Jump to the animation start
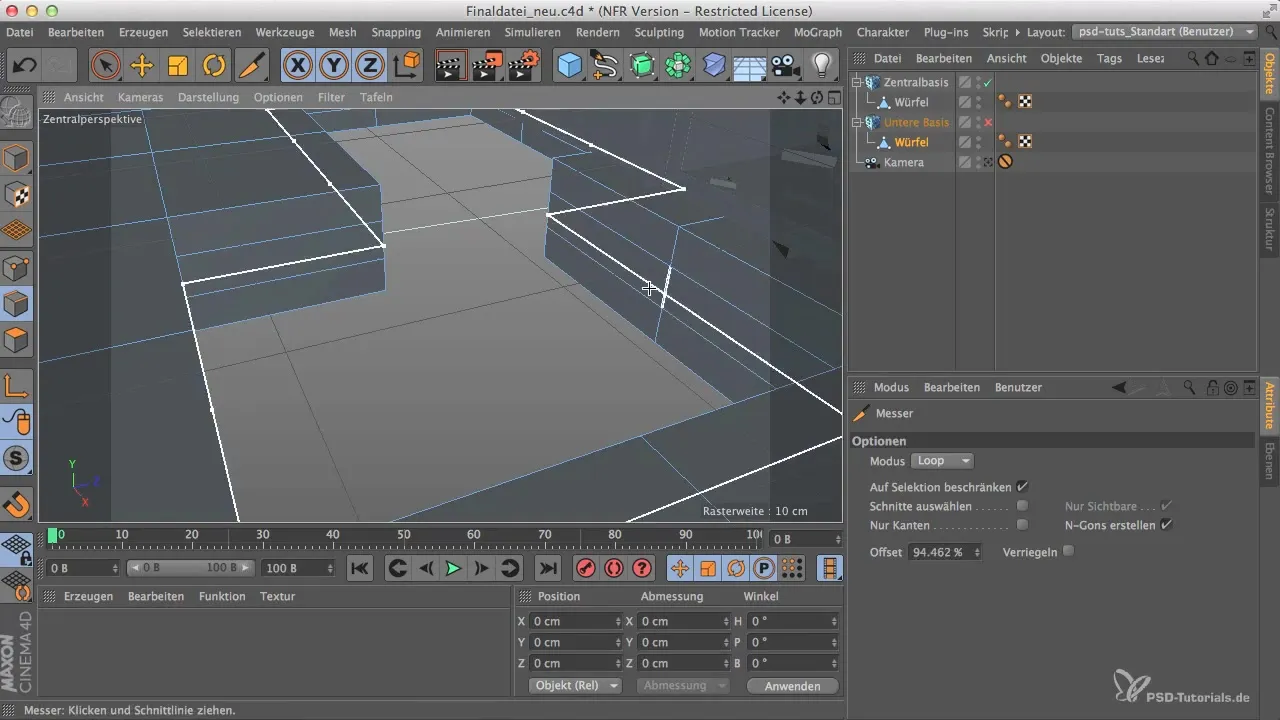The height and width of the screenshot is (720, 1280). (x=360, y=568)
